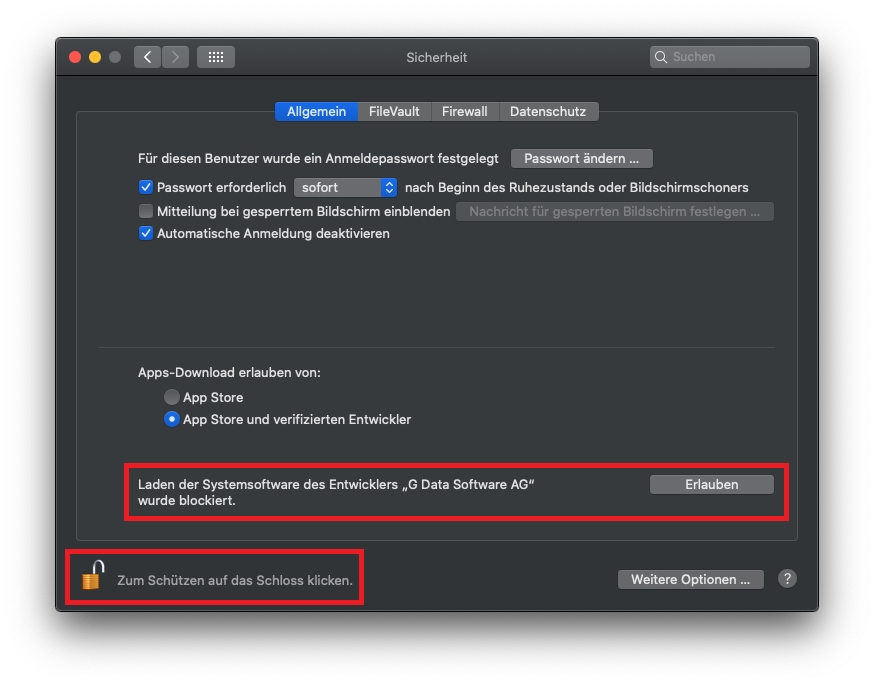Click the Apps-Download erlauben von label
Viewport: 874px width, 685px height.
[x=229, y=372]
